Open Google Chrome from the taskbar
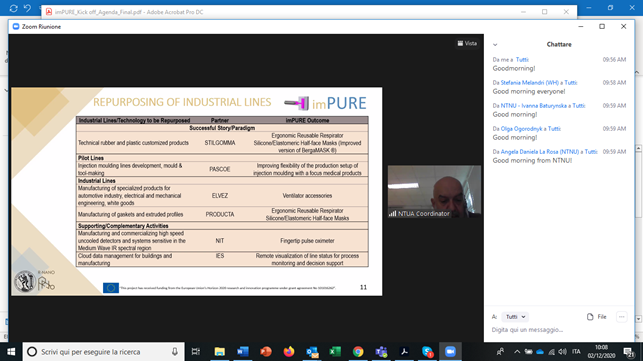 [x=358, y=352]
